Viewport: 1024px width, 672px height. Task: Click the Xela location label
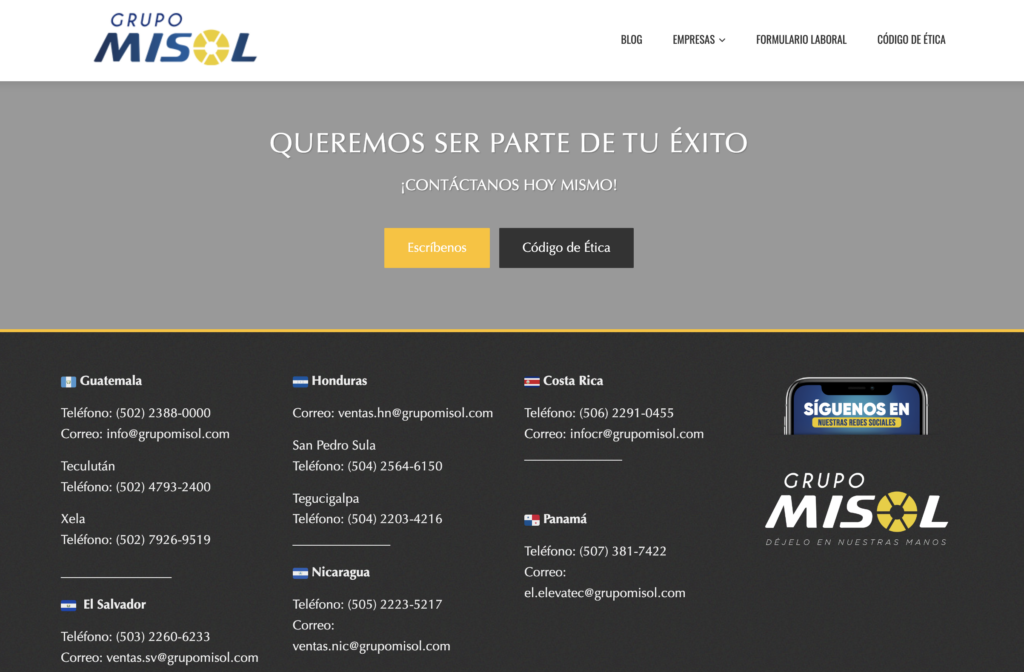pos(73,519)
